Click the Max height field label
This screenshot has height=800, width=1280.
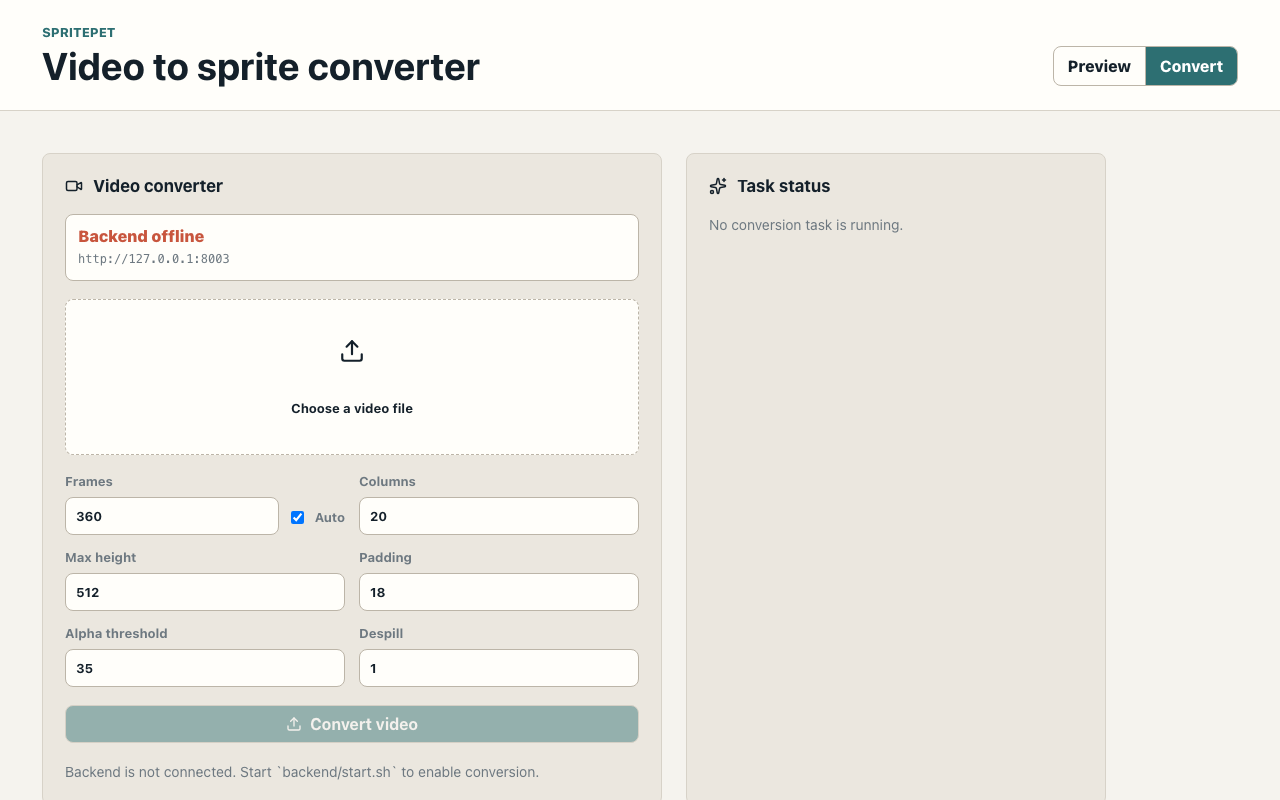coord(101,557)
